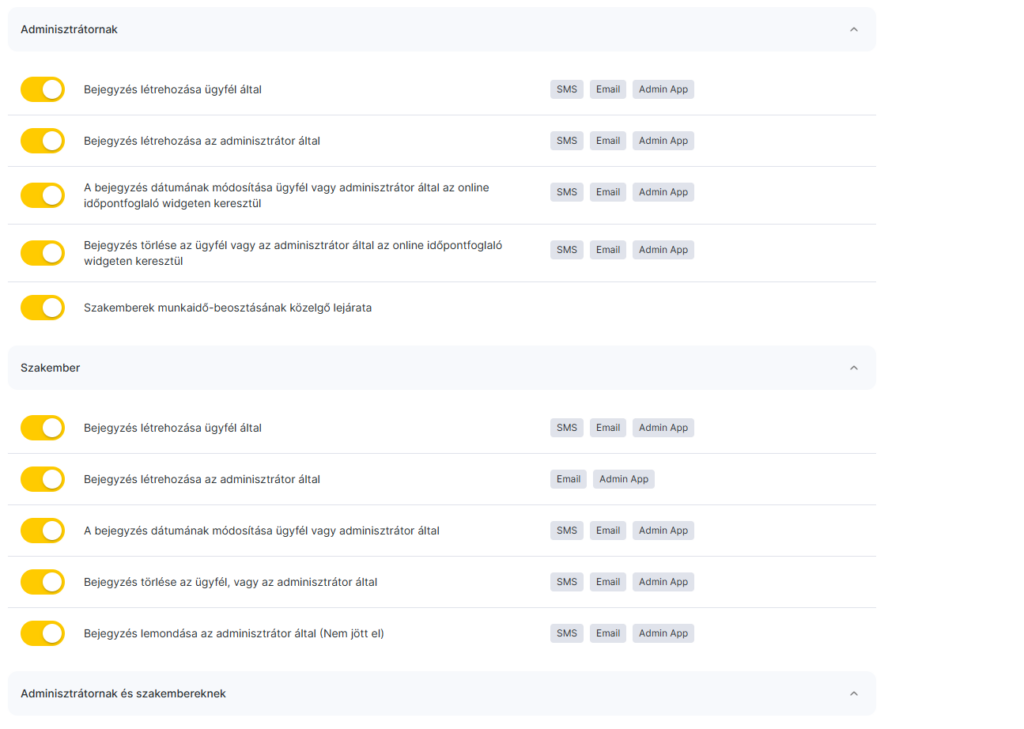Collapse the Adminisztrátornak section chevron
This screenshot has height=729, width=1024.
coord(853,30)
